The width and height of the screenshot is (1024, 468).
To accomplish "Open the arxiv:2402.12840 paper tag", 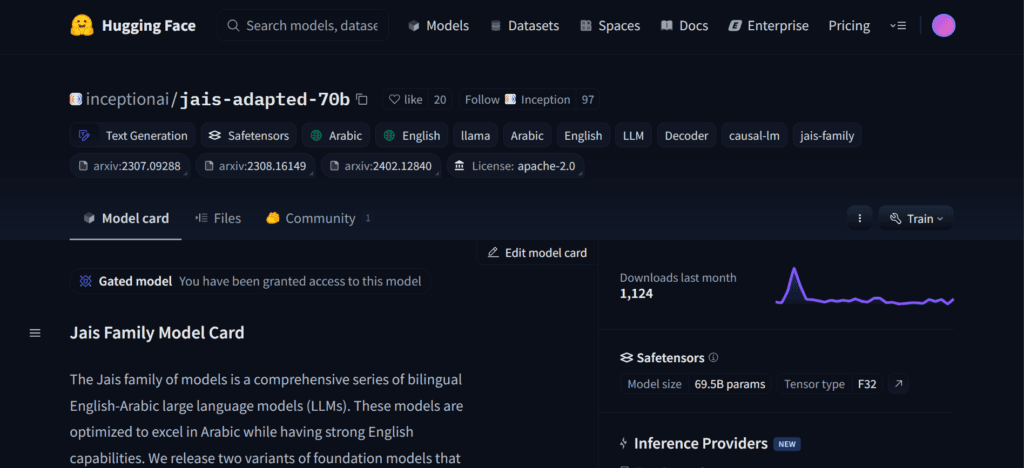I will click(x=381, y=166).
